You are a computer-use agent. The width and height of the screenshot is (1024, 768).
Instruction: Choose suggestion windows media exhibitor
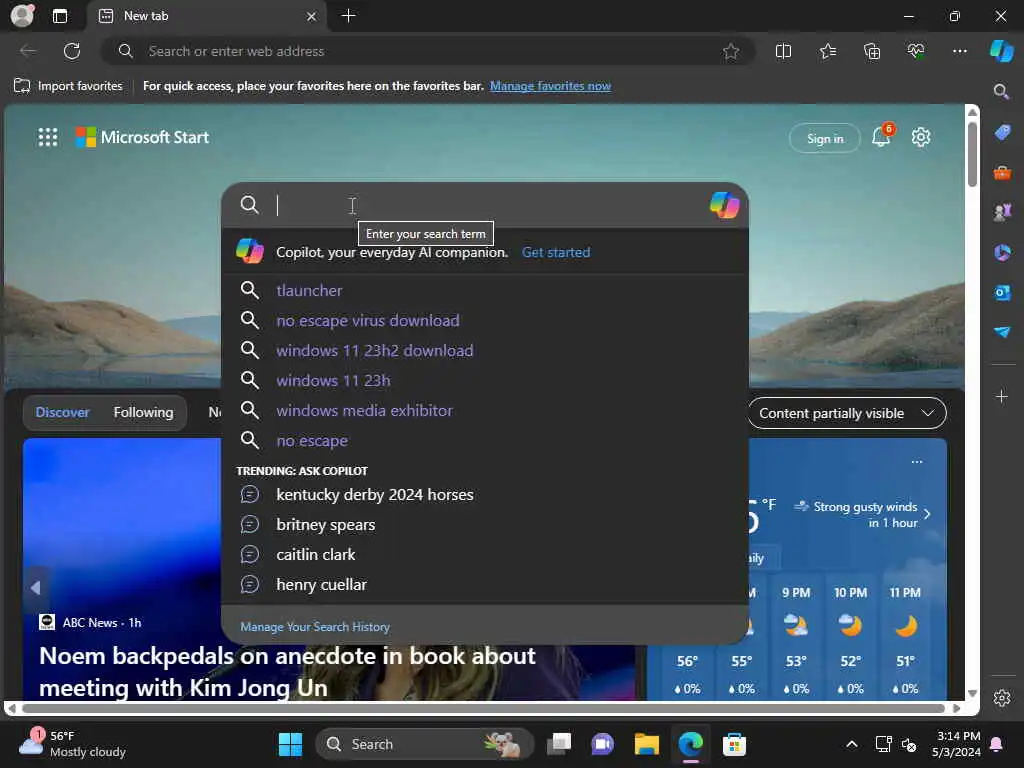coord(485,410)
